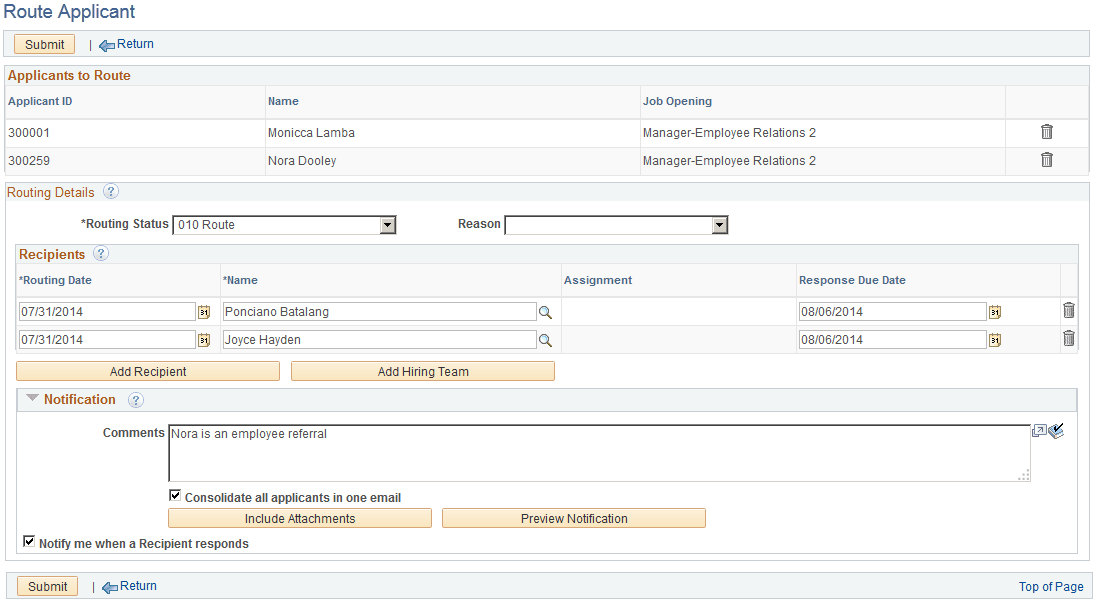The height and width of the screenshot is (606, 1099).
Task: Open the Routing Status dropdown
Action: tap(387, 224)
